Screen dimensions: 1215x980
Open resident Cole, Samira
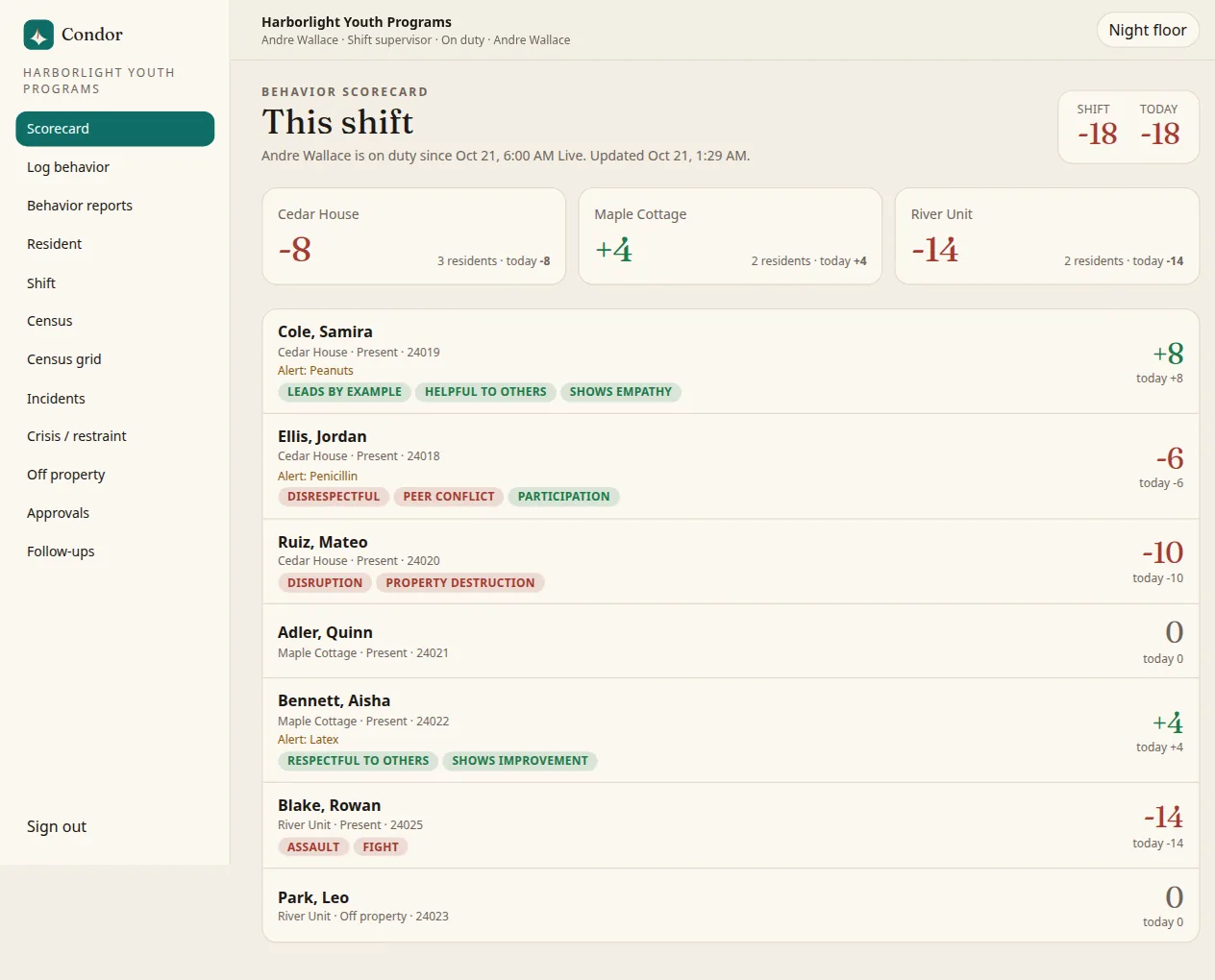[x=731, y=361]
